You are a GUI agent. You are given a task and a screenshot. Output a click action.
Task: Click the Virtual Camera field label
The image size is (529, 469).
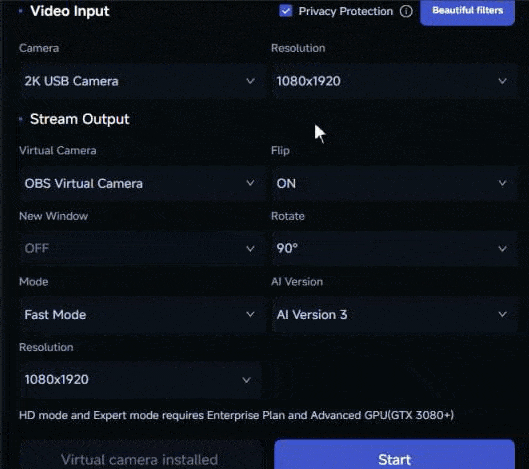pos(58,150)
